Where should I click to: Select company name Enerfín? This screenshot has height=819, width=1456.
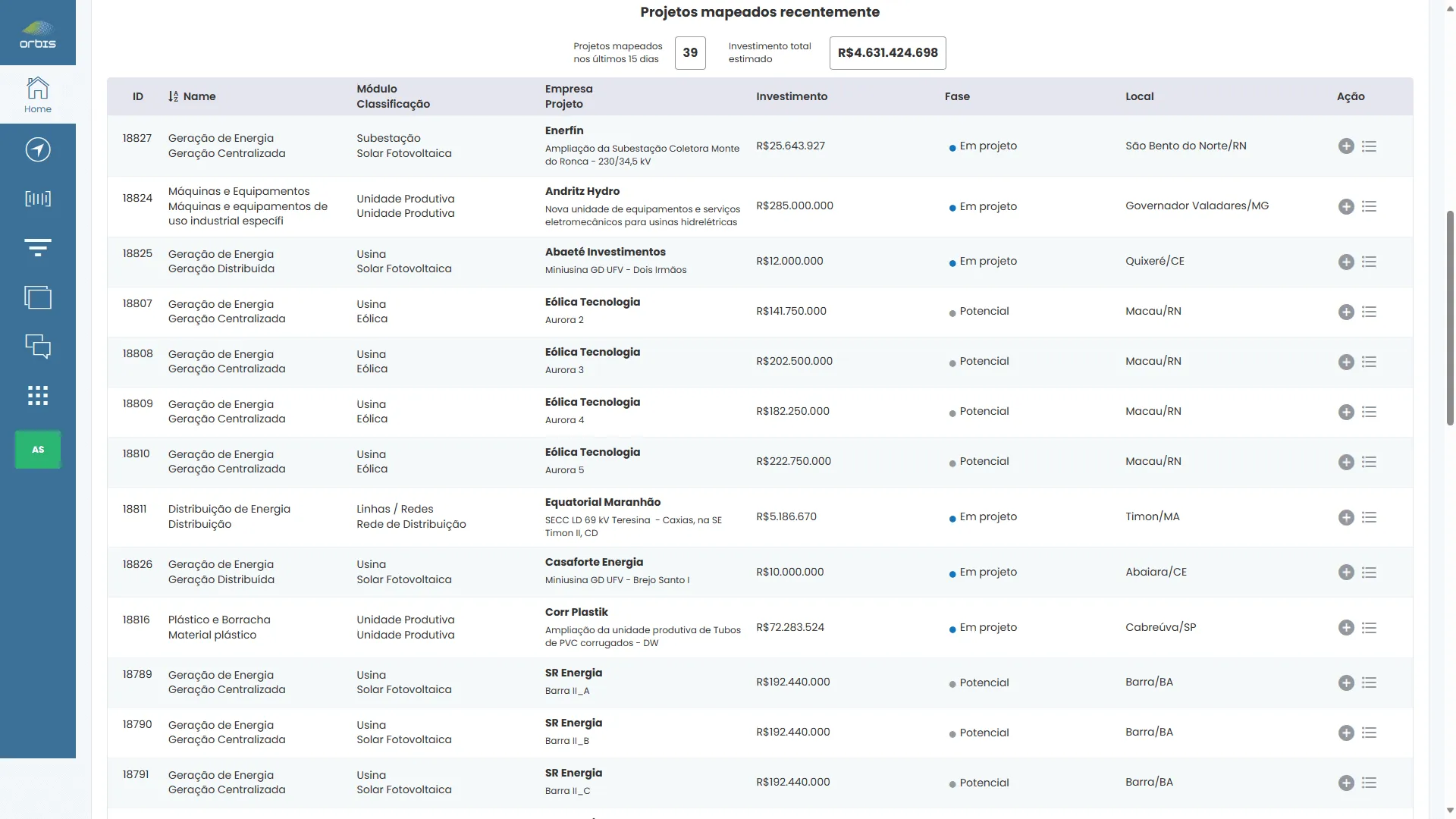click(x=564, y=130)
